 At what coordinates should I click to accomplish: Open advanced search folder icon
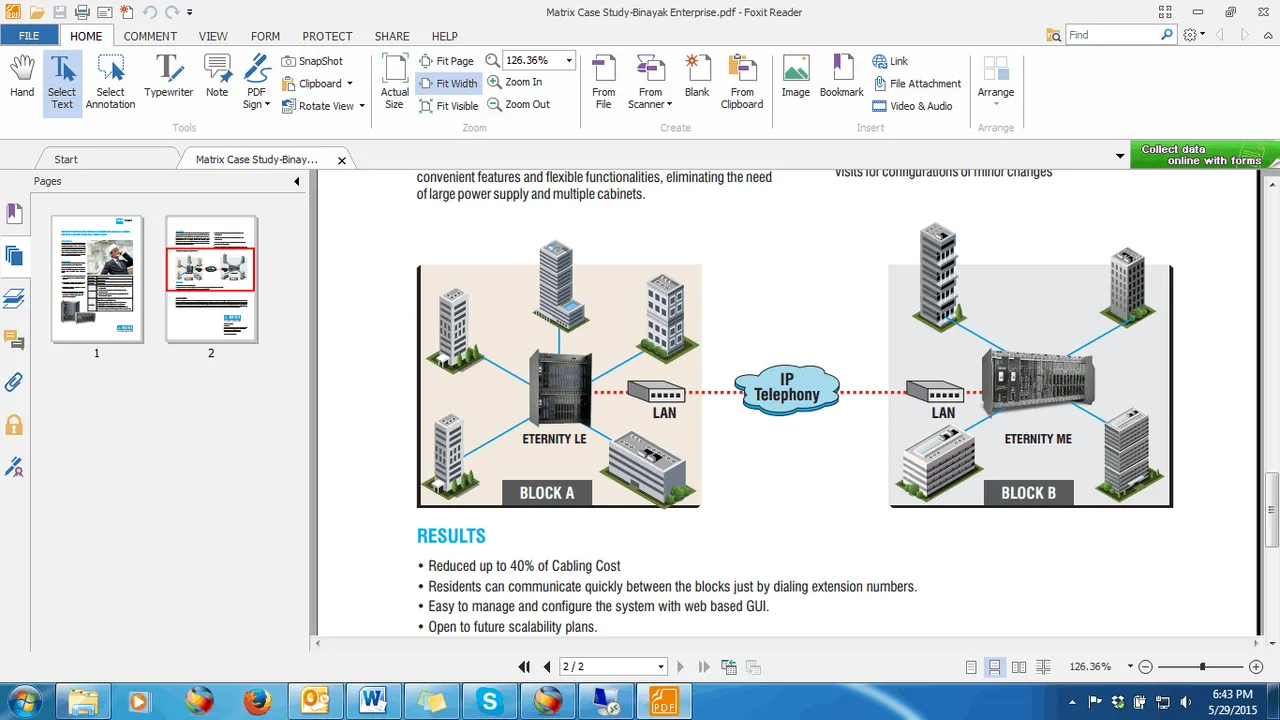[1053, 35]
